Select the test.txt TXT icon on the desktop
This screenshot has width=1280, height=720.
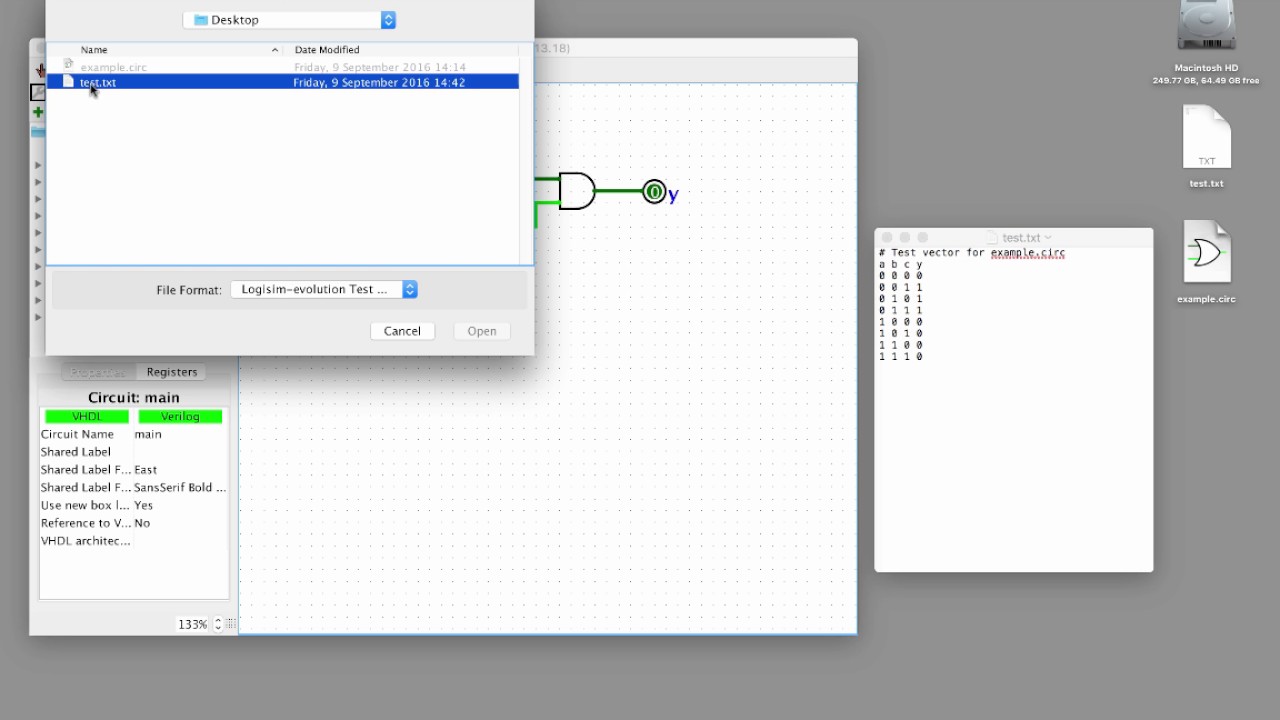1207,138
